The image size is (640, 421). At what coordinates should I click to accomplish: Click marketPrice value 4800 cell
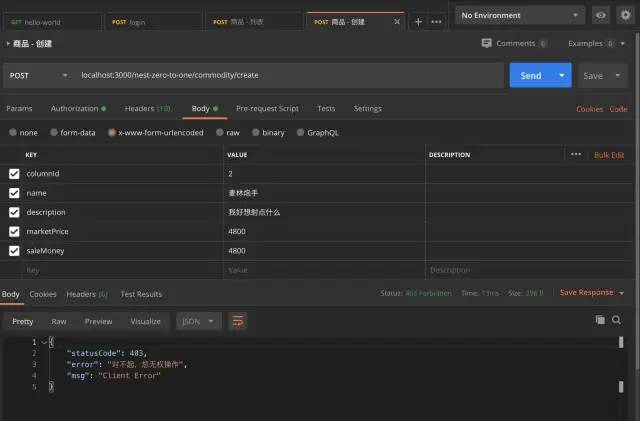point(324,232)
